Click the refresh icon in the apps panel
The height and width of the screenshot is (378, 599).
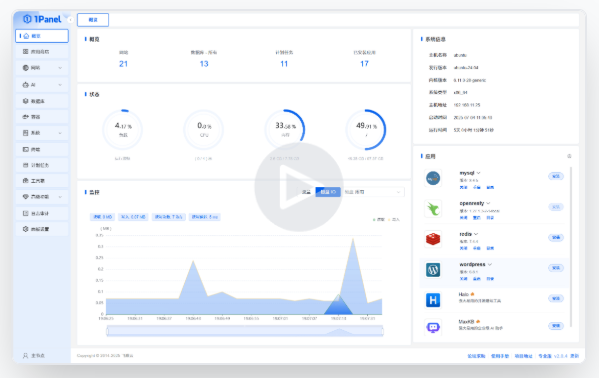pyautogui.click(x=569, y=156)
